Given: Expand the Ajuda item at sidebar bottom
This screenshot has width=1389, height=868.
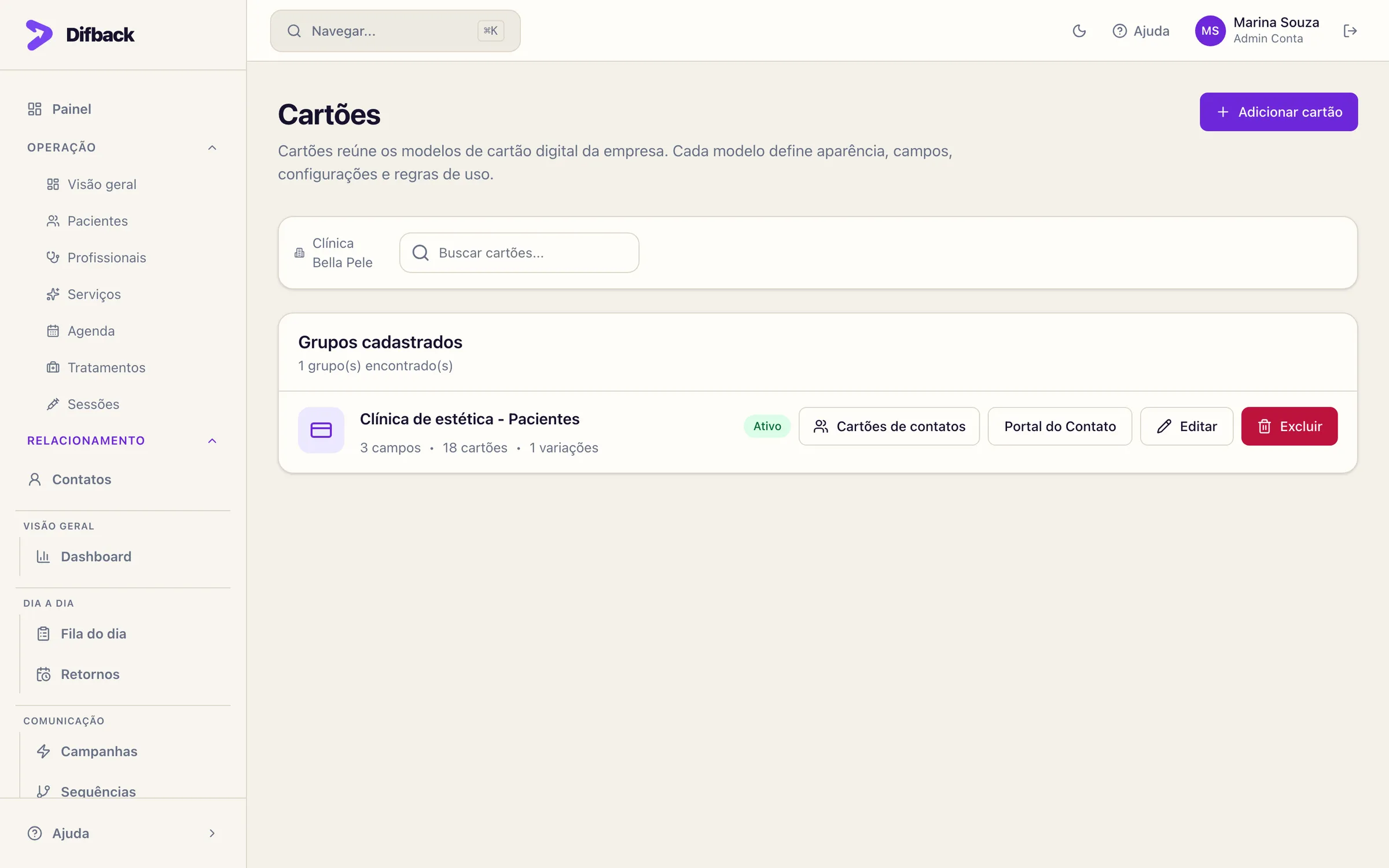Looking at the screenshot, I should tap(123, 833).
